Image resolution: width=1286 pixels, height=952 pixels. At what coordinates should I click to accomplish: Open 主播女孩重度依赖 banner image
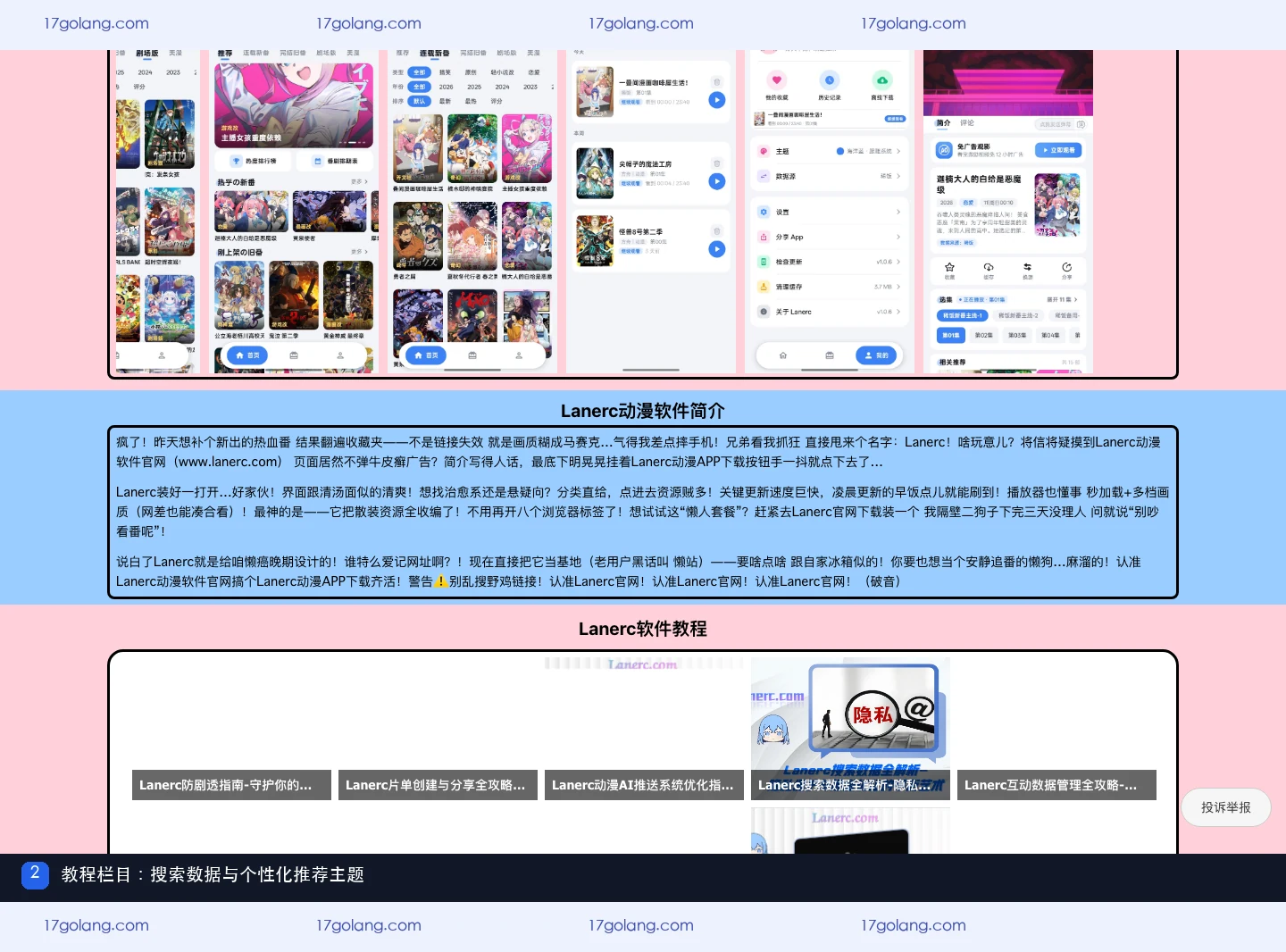[294, 104]
